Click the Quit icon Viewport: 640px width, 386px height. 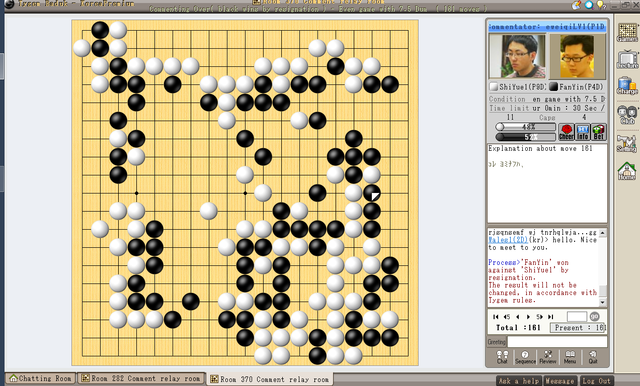coord(593,357)
